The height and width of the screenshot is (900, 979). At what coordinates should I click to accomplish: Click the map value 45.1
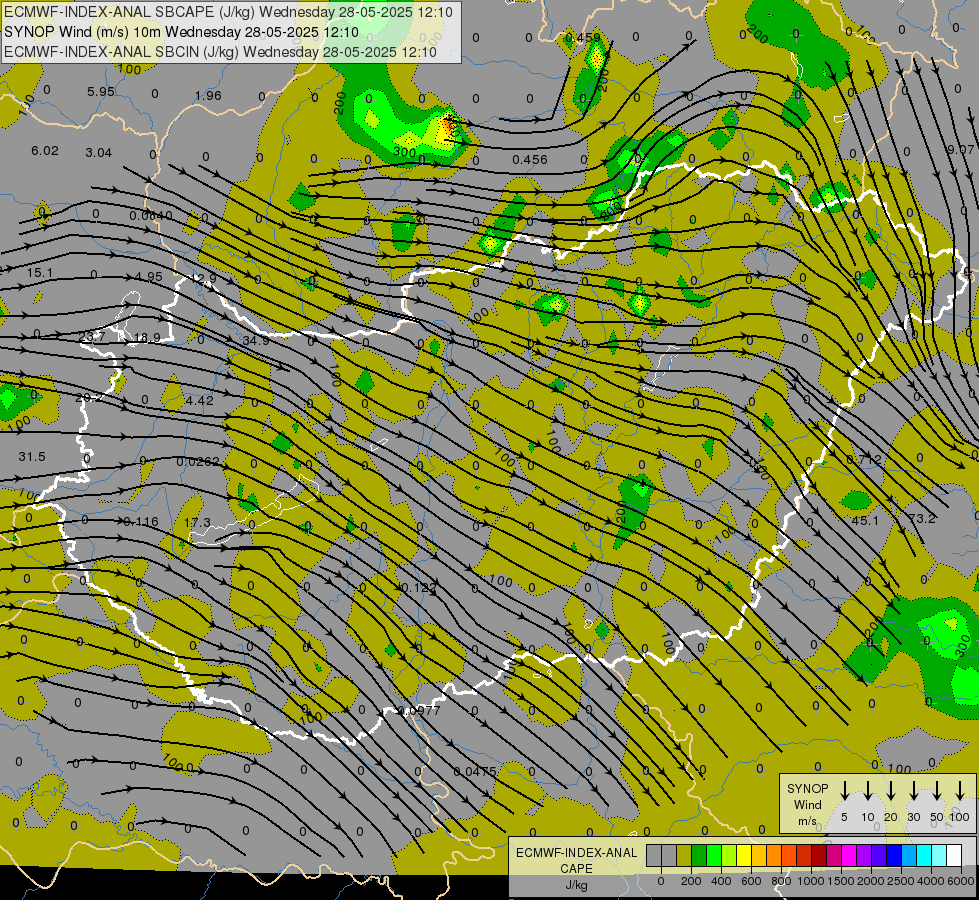click(x=865, y=520)
